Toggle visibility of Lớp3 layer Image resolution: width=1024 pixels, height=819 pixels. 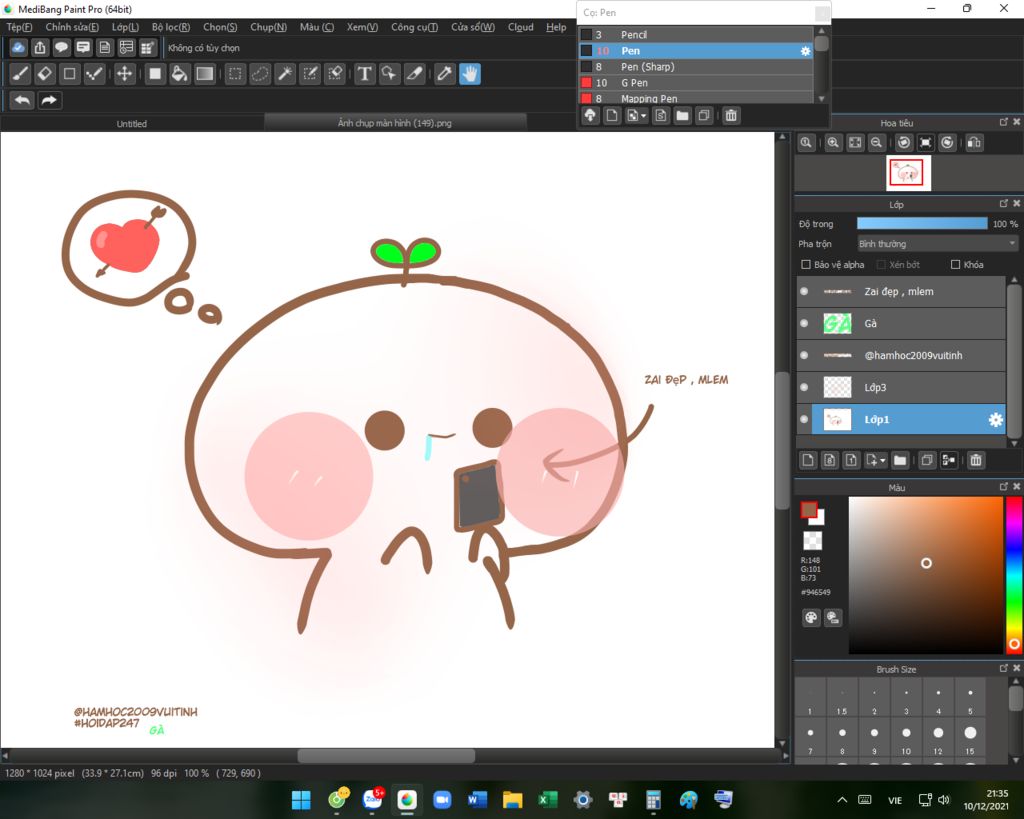[x=804, y=387]
